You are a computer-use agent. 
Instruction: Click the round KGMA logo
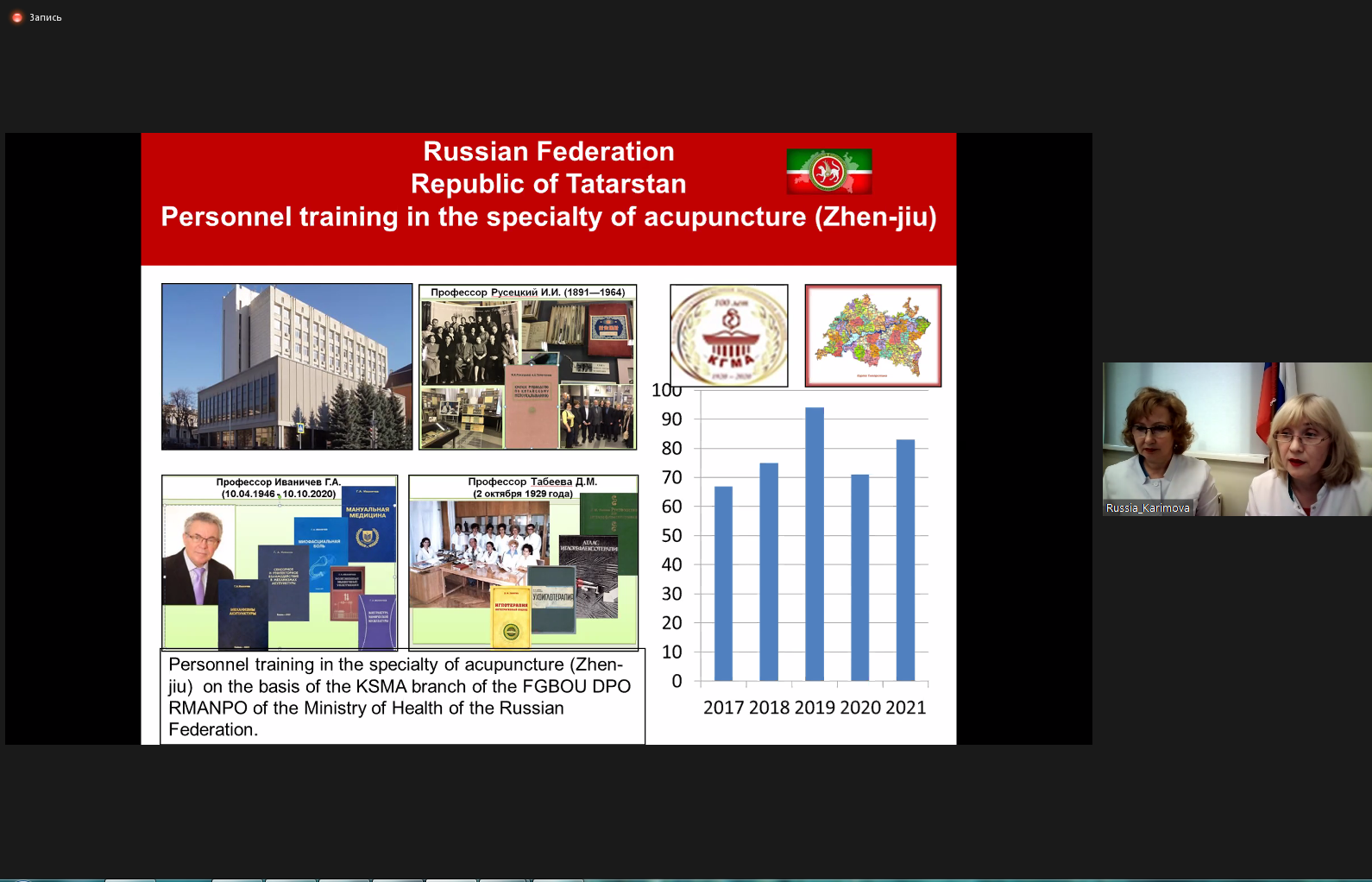(729, 336)
